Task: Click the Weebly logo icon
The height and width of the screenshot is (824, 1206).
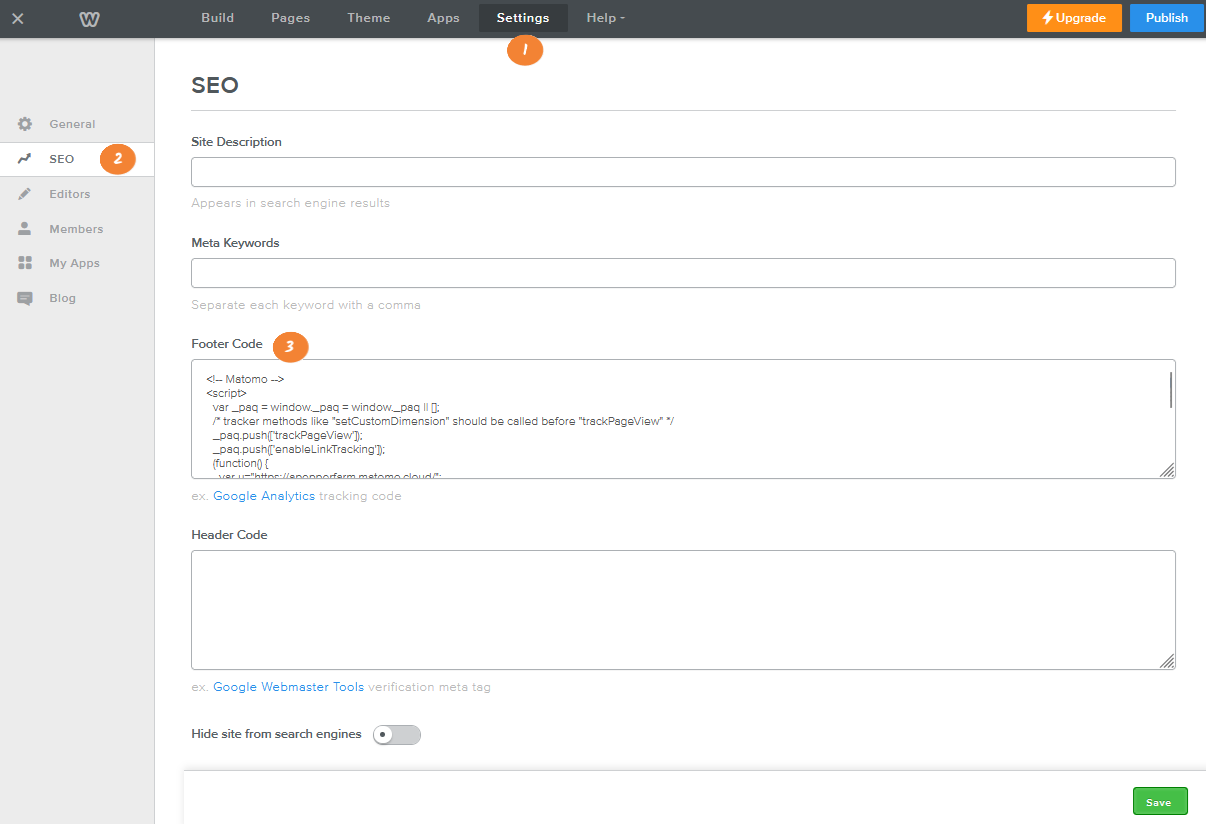Action: (89, 18)
